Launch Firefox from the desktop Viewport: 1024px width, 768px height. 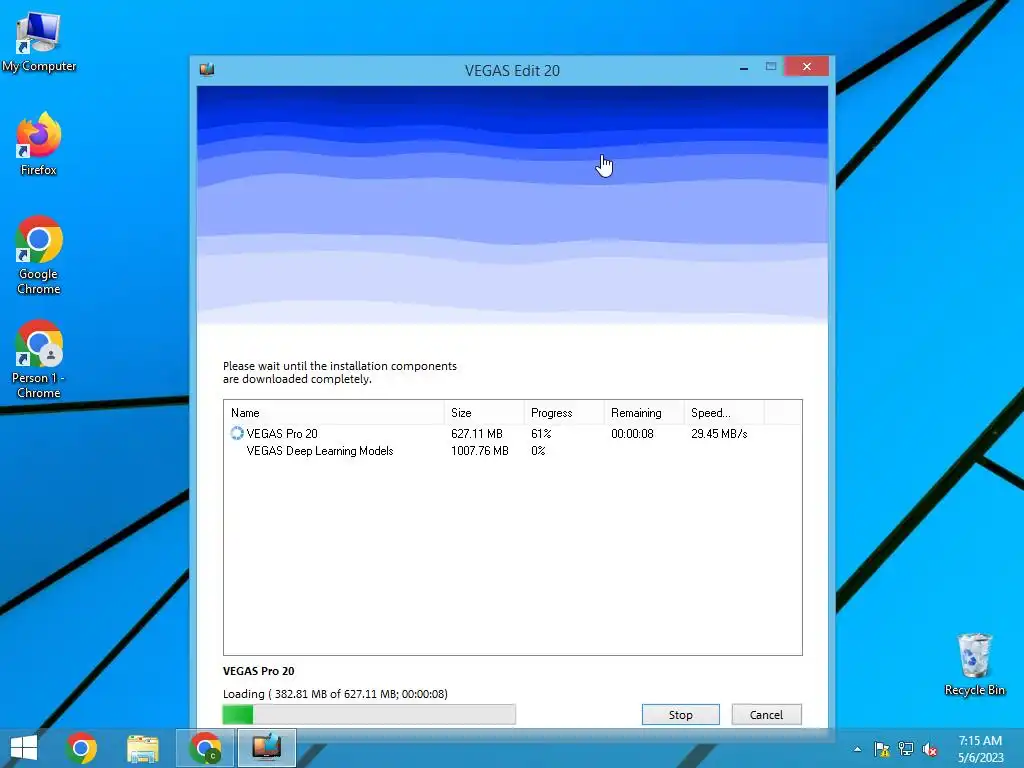(39, 144)
